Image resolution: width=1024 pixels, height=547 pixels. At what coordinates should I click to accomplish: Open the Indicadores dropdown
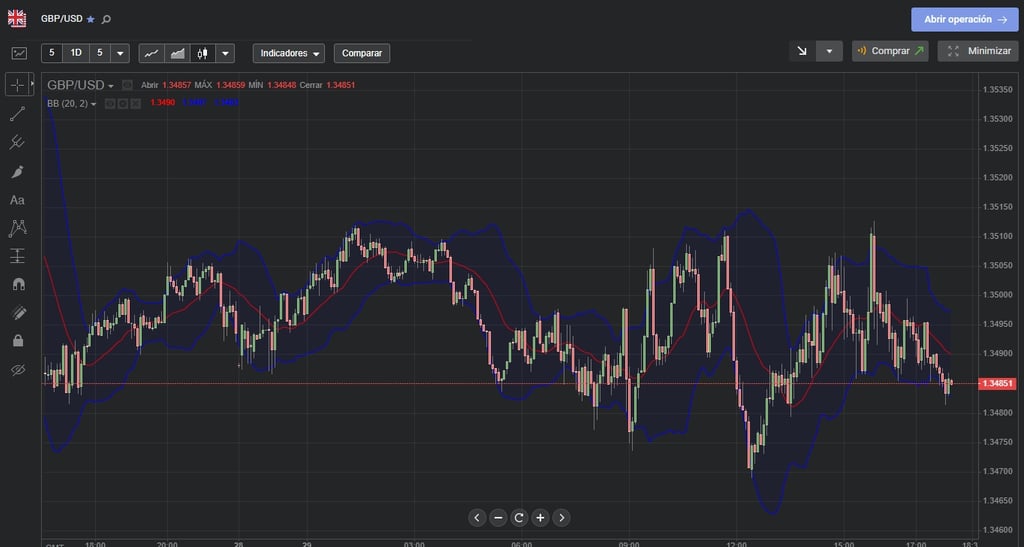point(289,54)
